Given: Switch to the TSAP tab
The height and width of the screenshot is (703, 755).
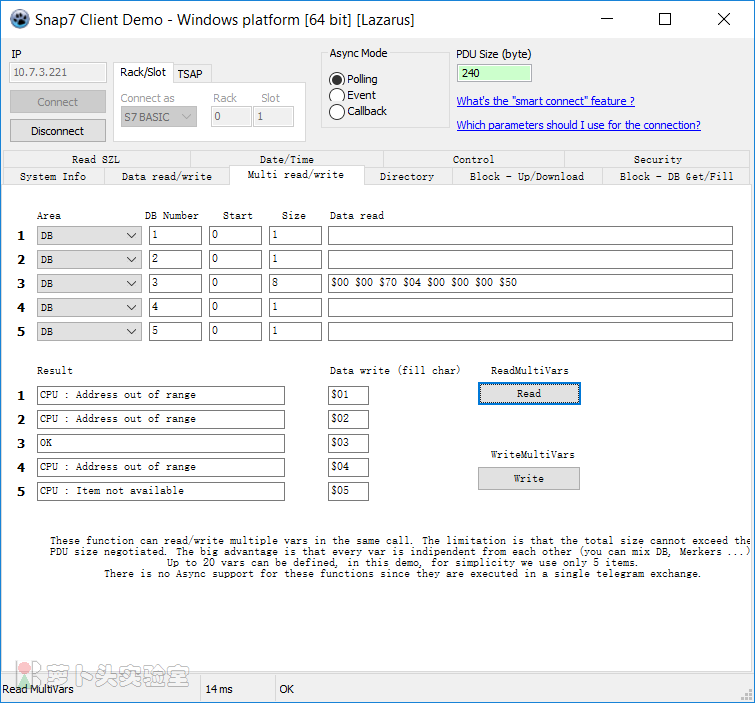Looking at the screenshot, I should 190,74.
